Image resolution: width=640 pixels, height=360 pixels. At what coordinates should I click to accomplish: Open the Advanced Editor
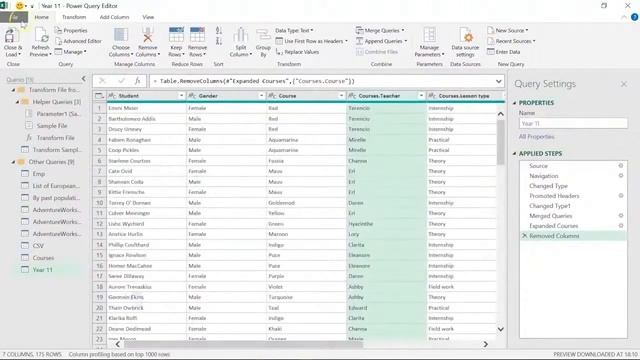[78, 41]
